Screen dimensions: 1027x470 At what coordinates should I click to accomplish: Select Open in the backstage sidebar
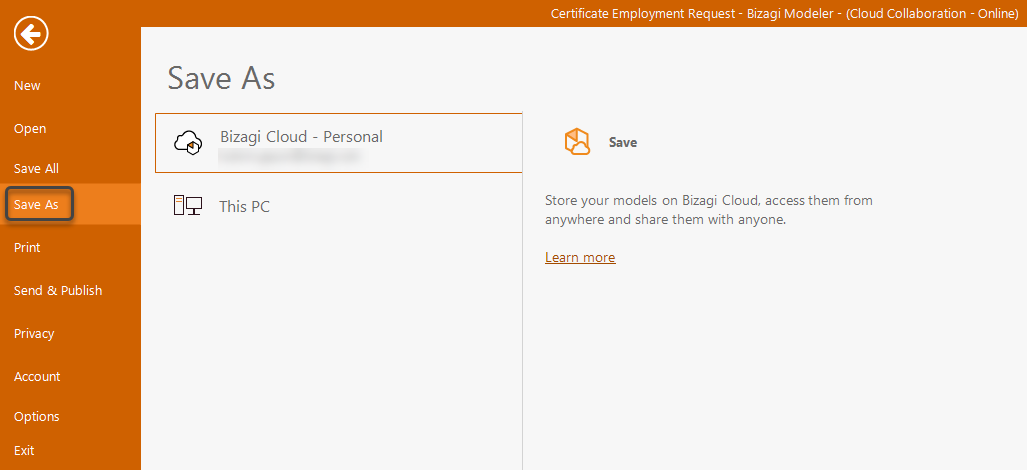click(x=30, y=128)
